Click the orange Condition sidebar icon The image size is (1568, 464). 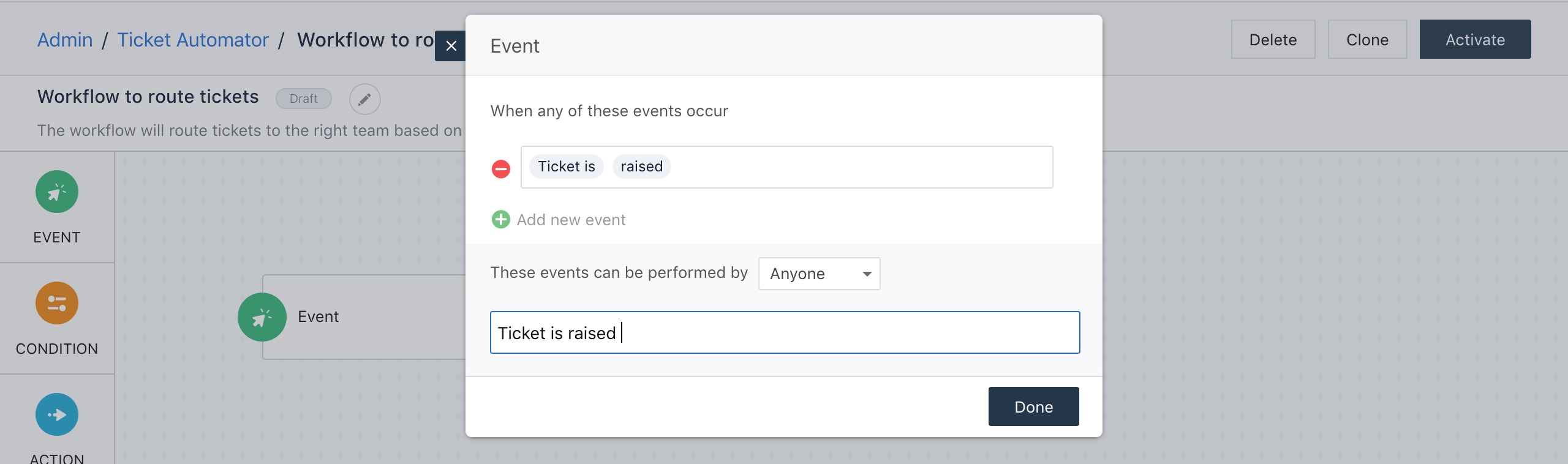point(56,303)
